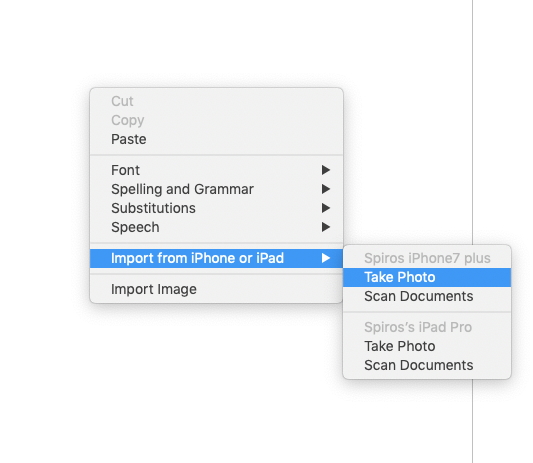Expand the Substitutions submenu arrow
This screenshot has width=533, height=463.
point(326,208)
